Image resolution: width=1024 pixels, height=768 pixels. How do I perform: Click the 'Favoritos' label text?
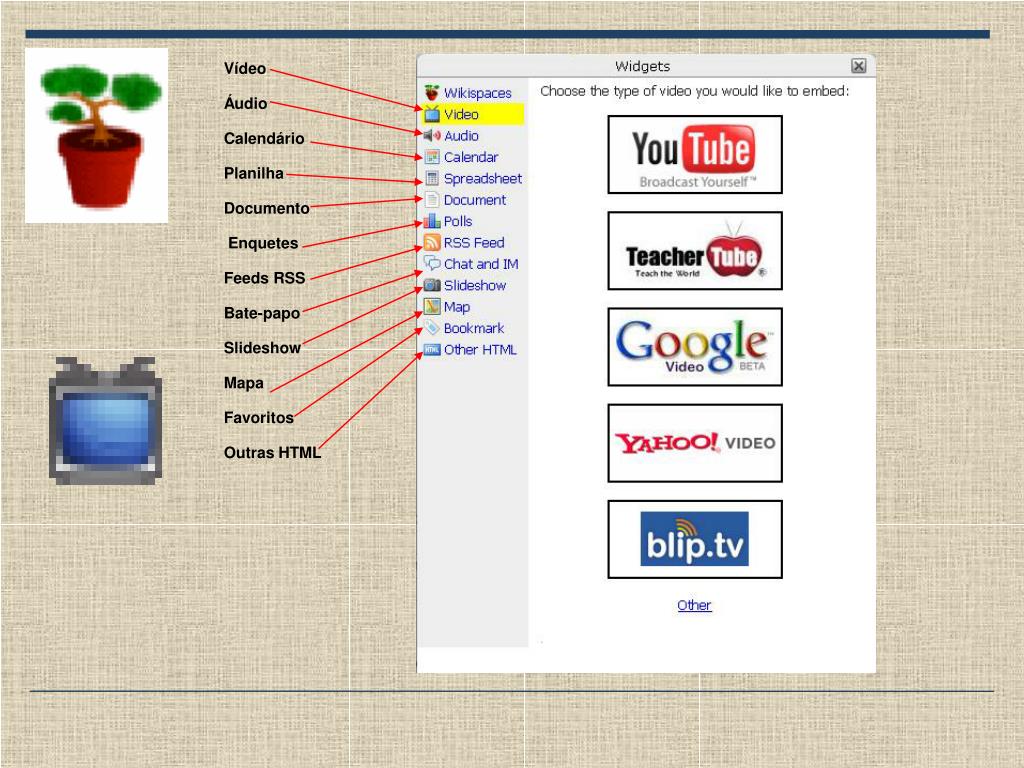click(x=259, y=418)
